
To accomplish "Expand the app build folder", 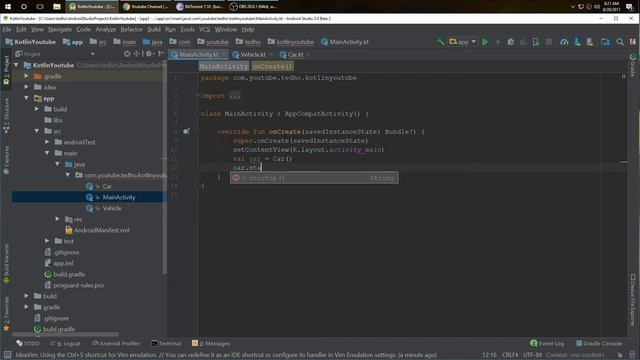I will point(37,109).
